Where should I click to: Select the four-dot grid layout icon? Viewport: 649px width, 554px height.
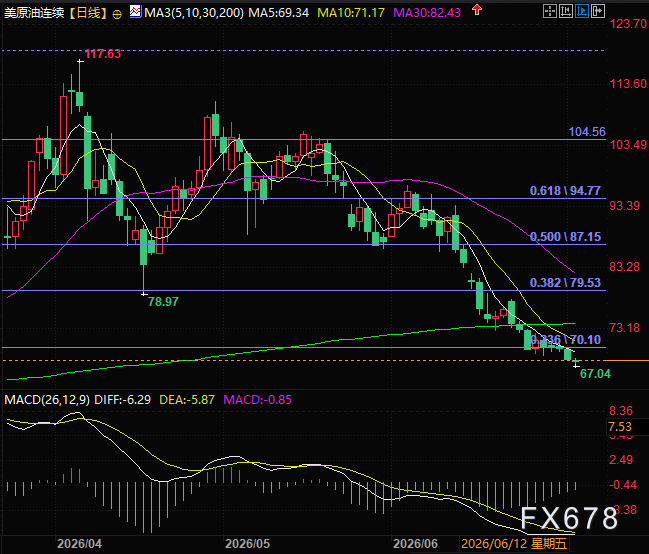click(550, 11)
